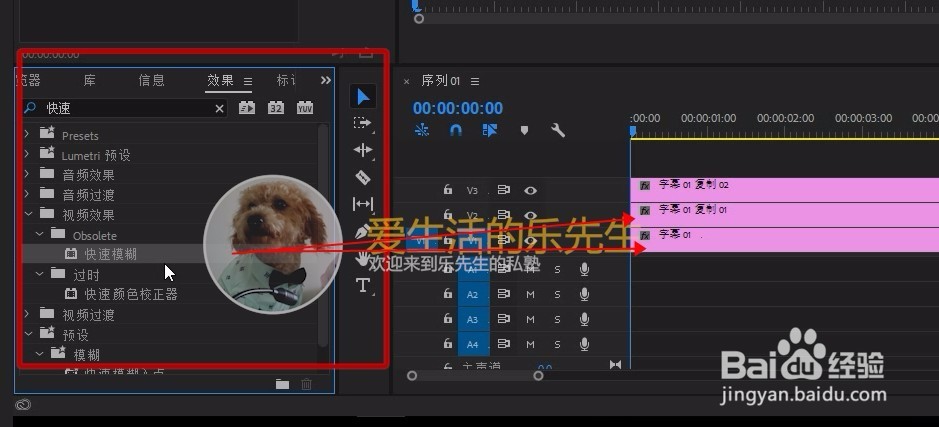The image size is (939, 427).
Task: Expand the Presets folder
Action: (x=27, y=135)
